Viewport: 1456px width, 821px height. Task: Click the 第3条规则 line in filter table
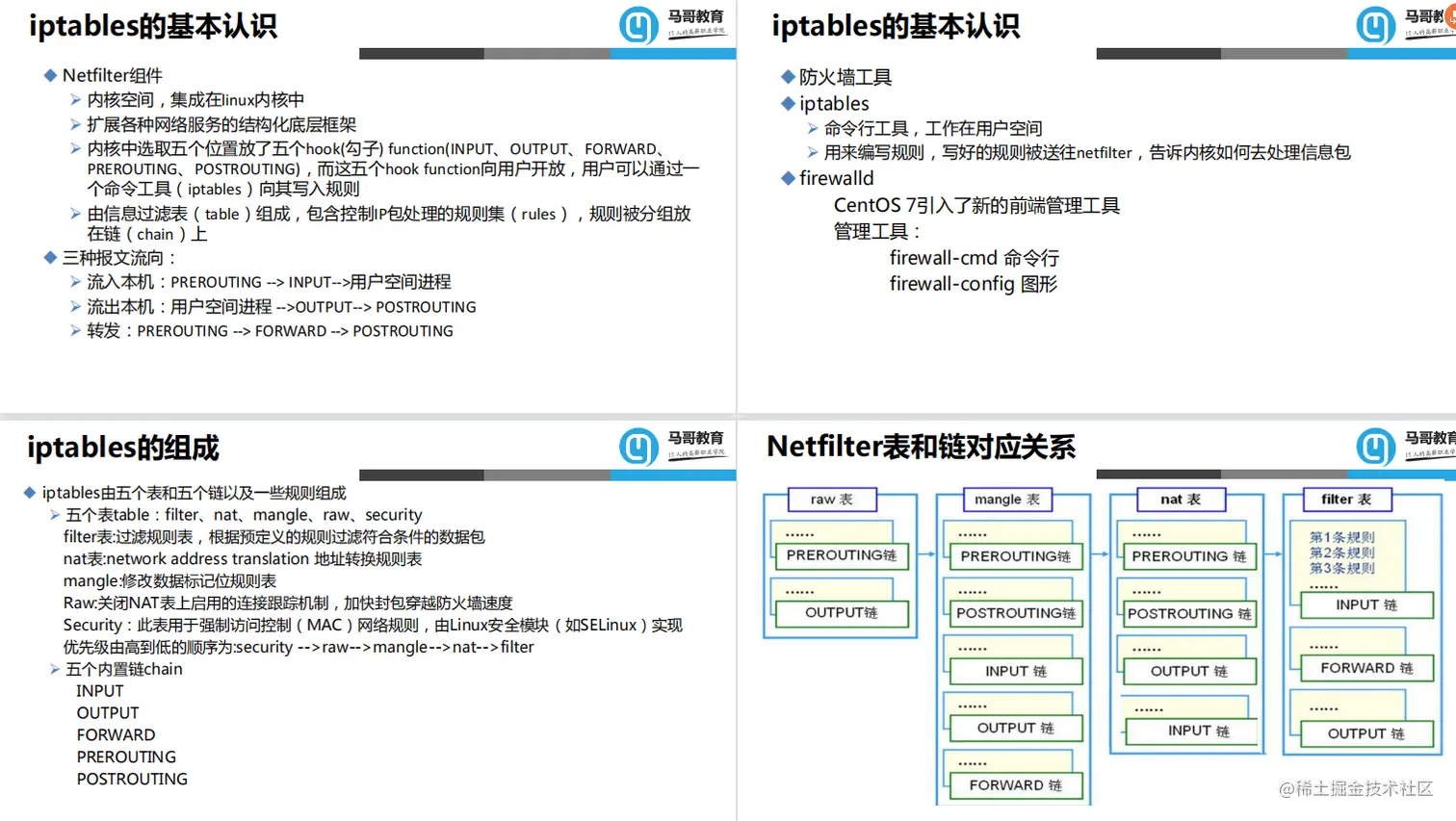pos(1341,568)
